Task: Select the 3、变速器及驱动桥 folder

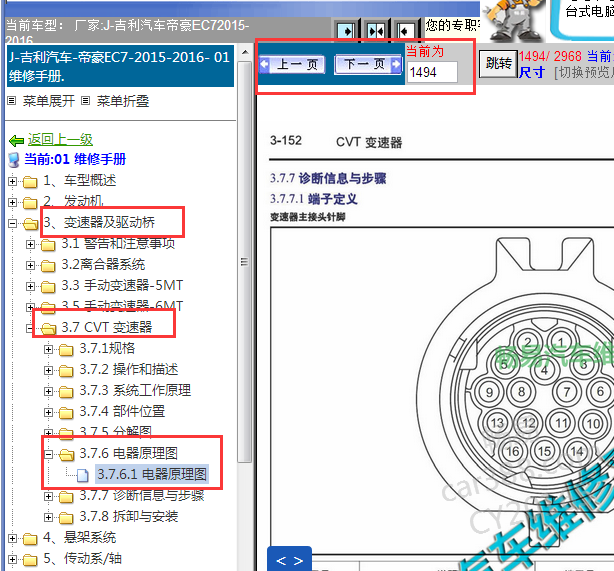Action: [x=99, y=222]
